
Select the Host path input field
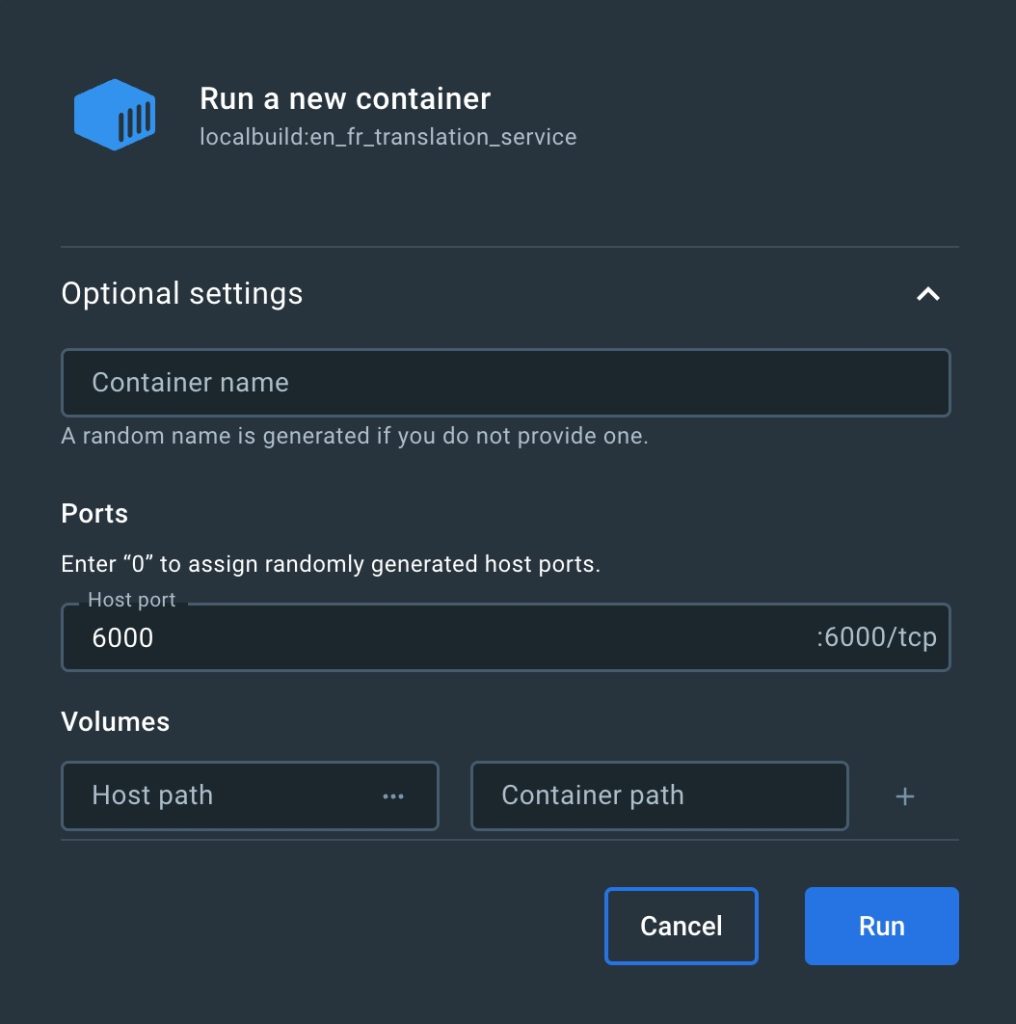click(x=220, y=796)
